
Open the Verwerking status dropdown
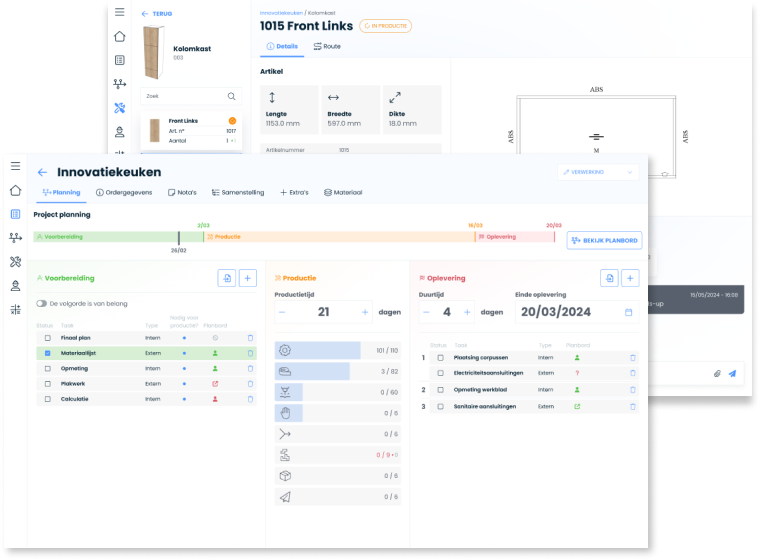click(x=598, y=172)
